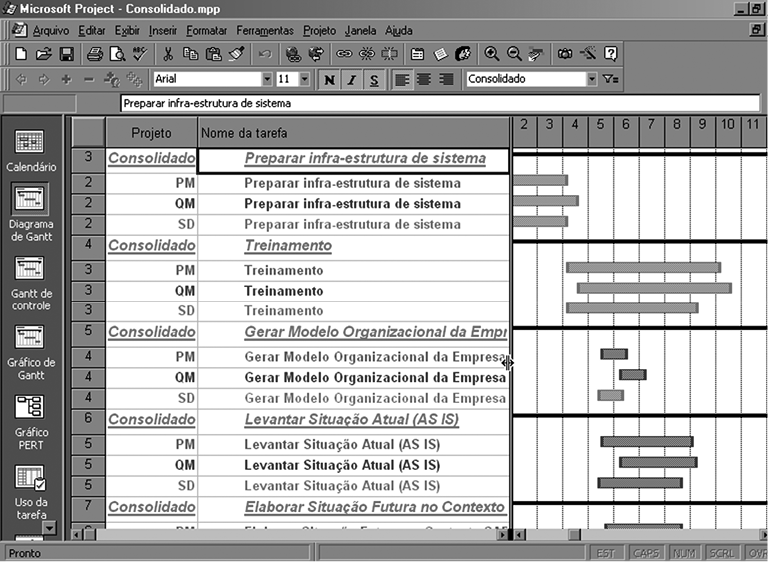Switch to Gráfico PERT view

(x=30, y=422)
